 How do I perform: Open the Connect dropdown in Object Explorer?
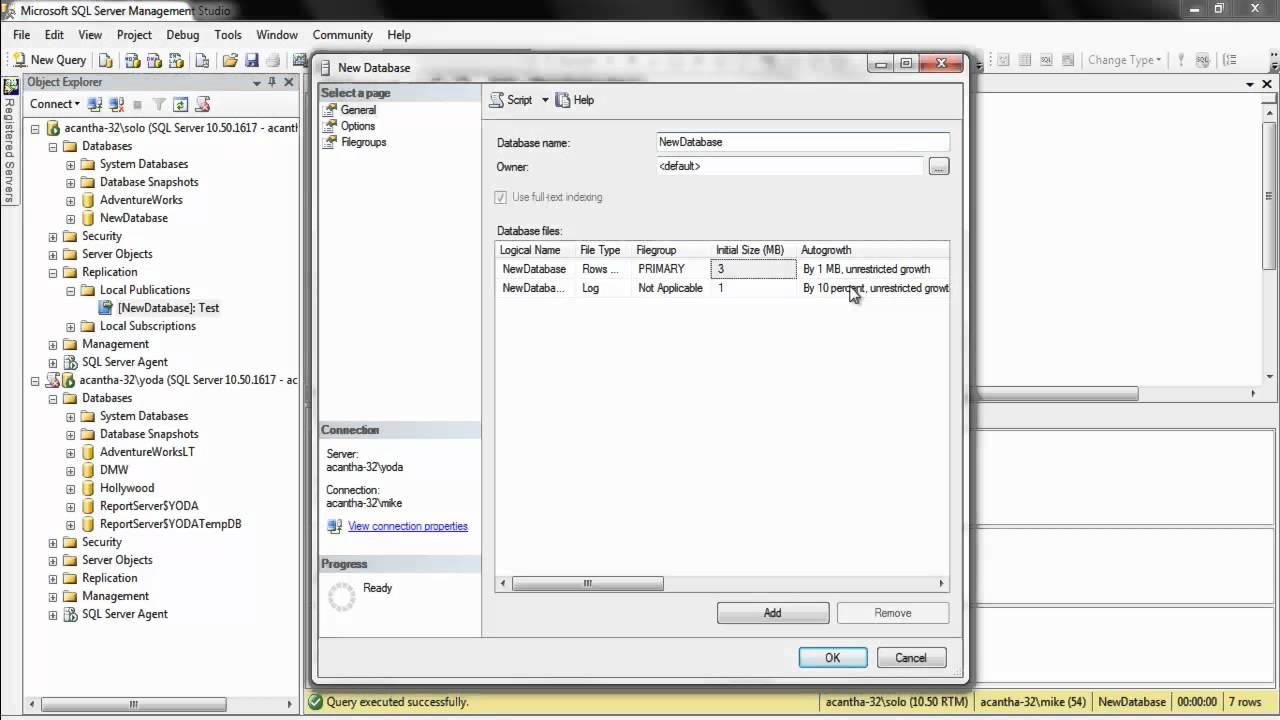tap(54, 104)
